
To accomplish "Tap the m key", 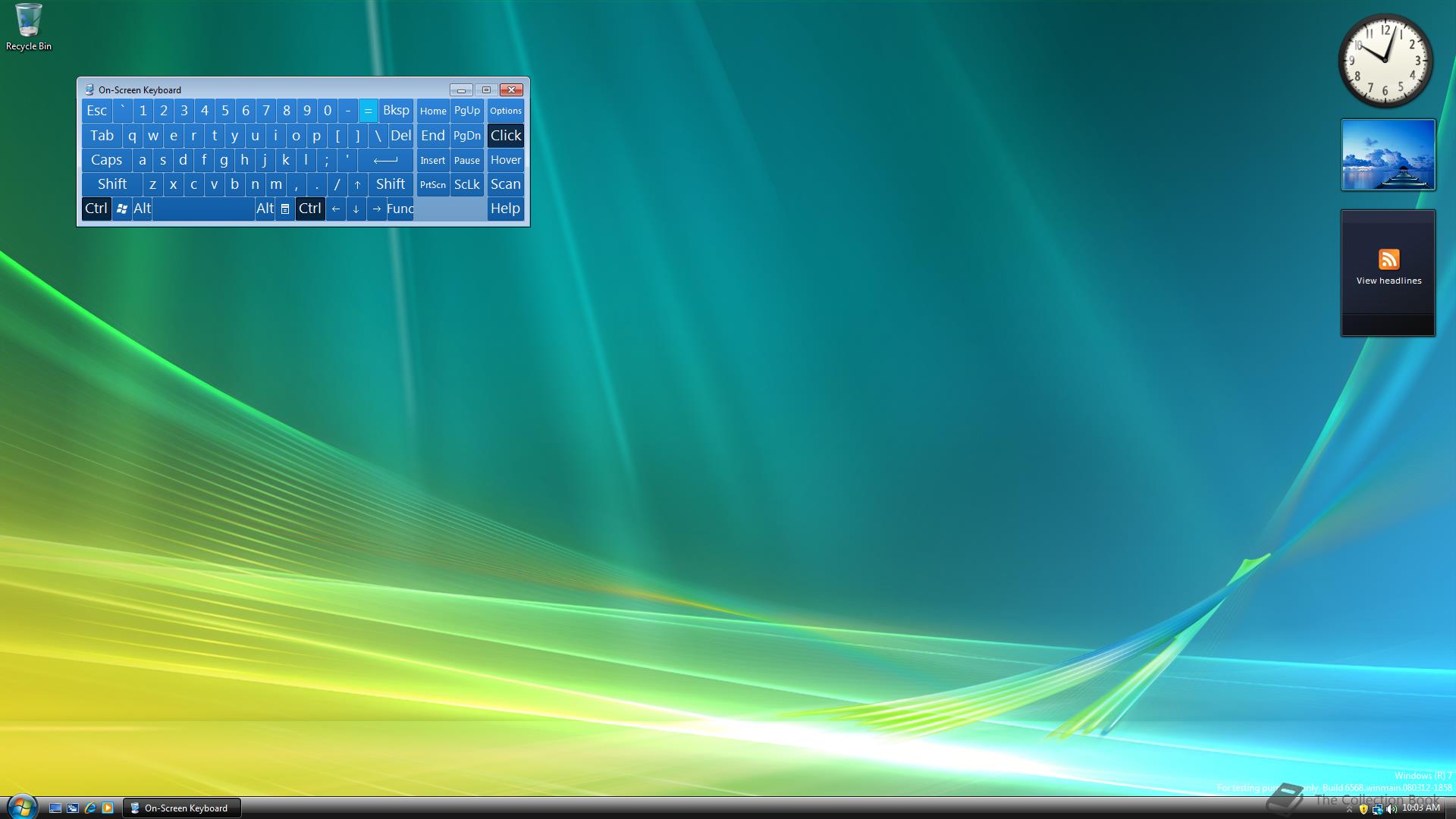I will click(x=275, y=184).
